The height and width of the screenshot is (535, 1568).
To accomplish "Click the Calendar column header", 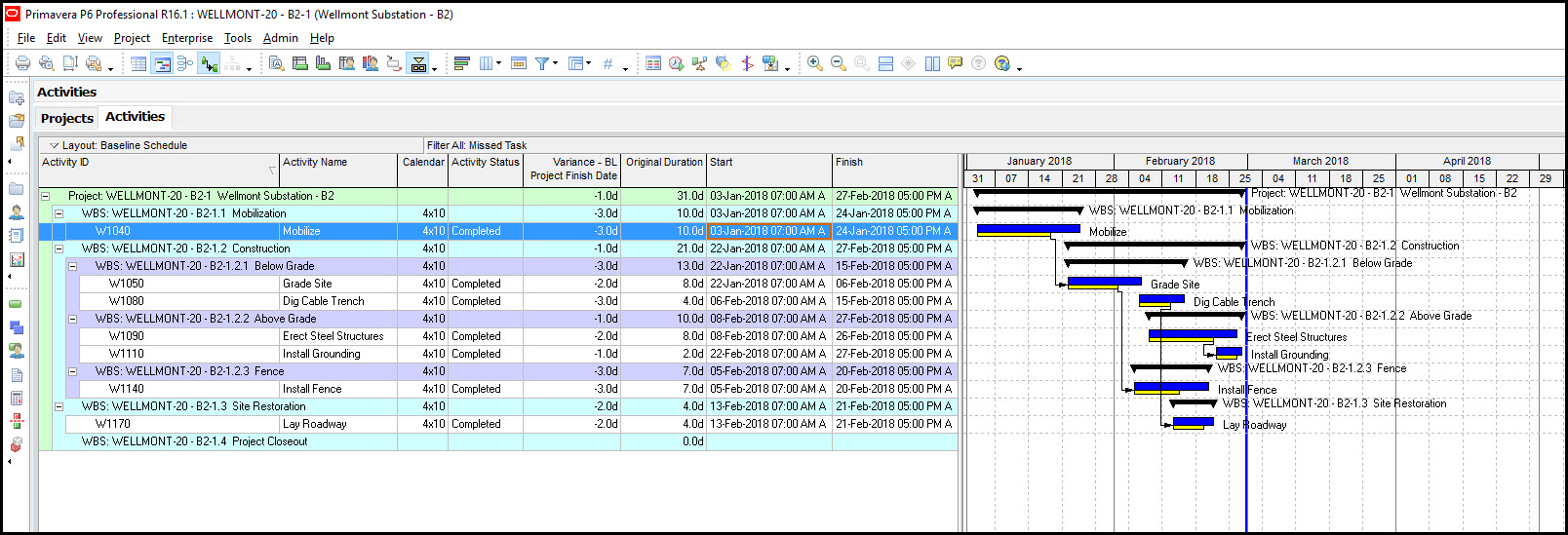I will pyautogui.click(x=423, y=170).
